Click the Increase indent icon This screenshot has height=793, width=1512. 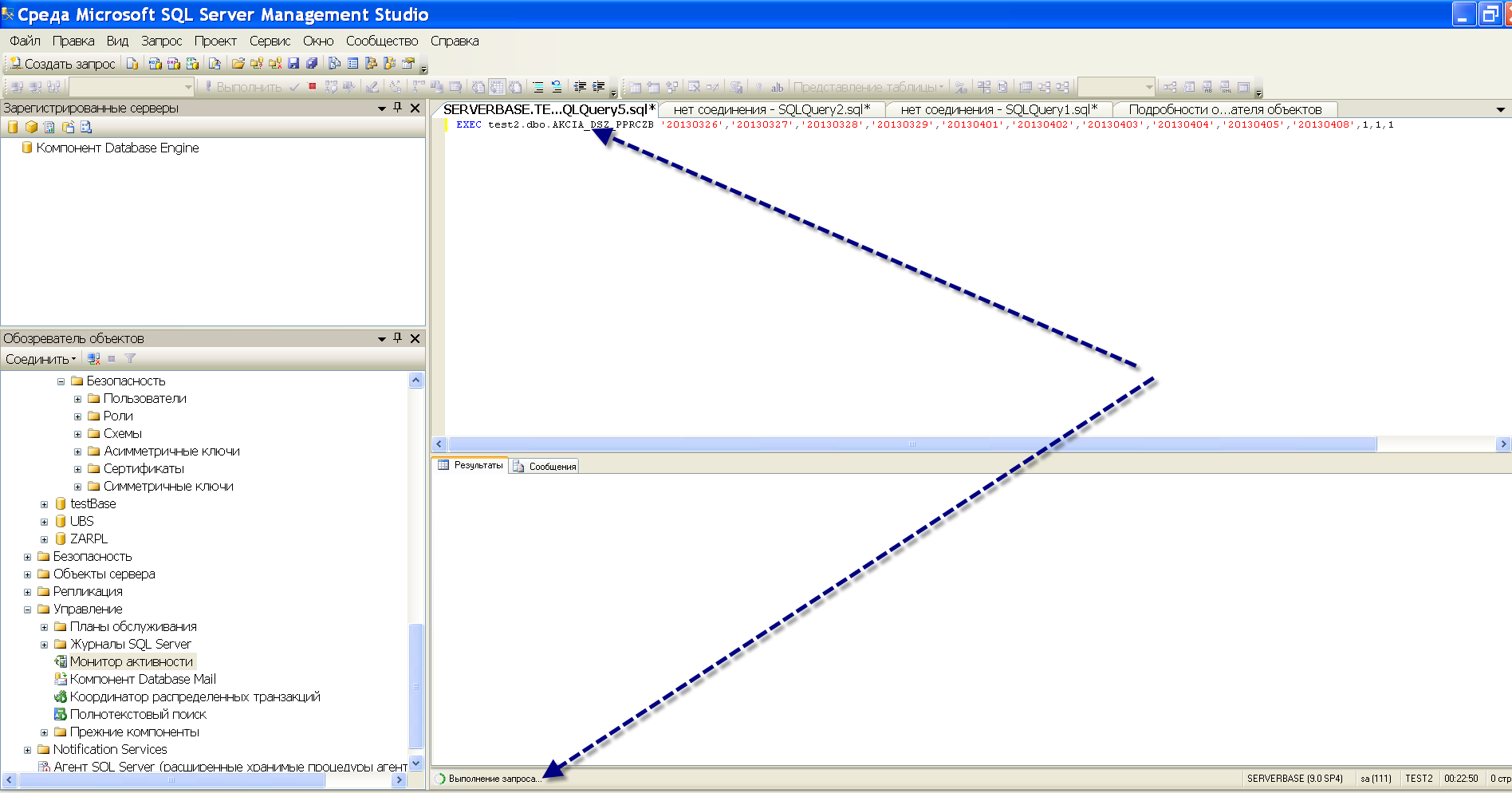(x=599, y=86)
